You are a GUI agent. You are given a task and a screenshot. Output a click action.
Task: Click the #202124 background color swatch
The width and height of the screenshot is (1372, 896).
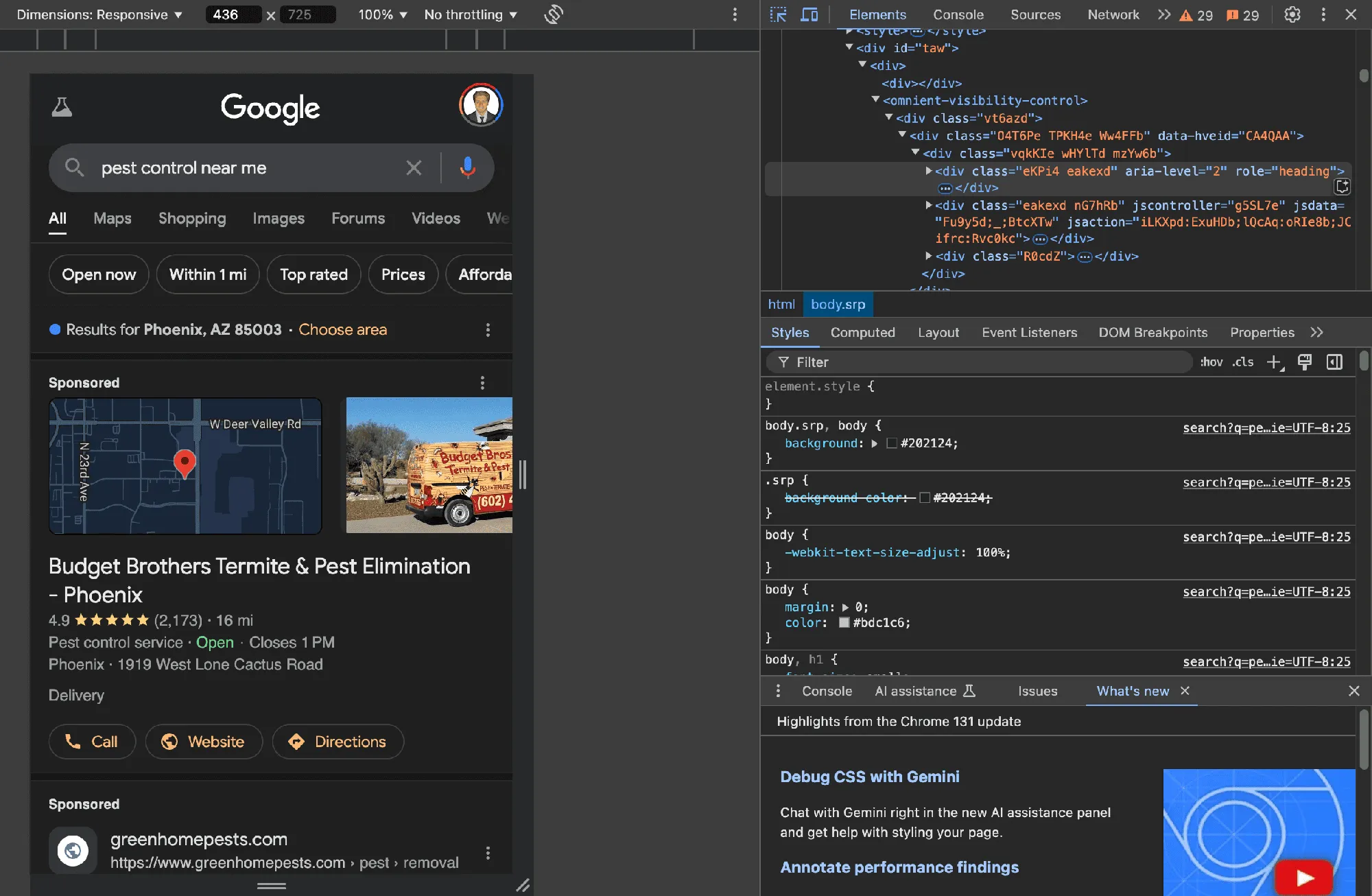pos(891,444)
